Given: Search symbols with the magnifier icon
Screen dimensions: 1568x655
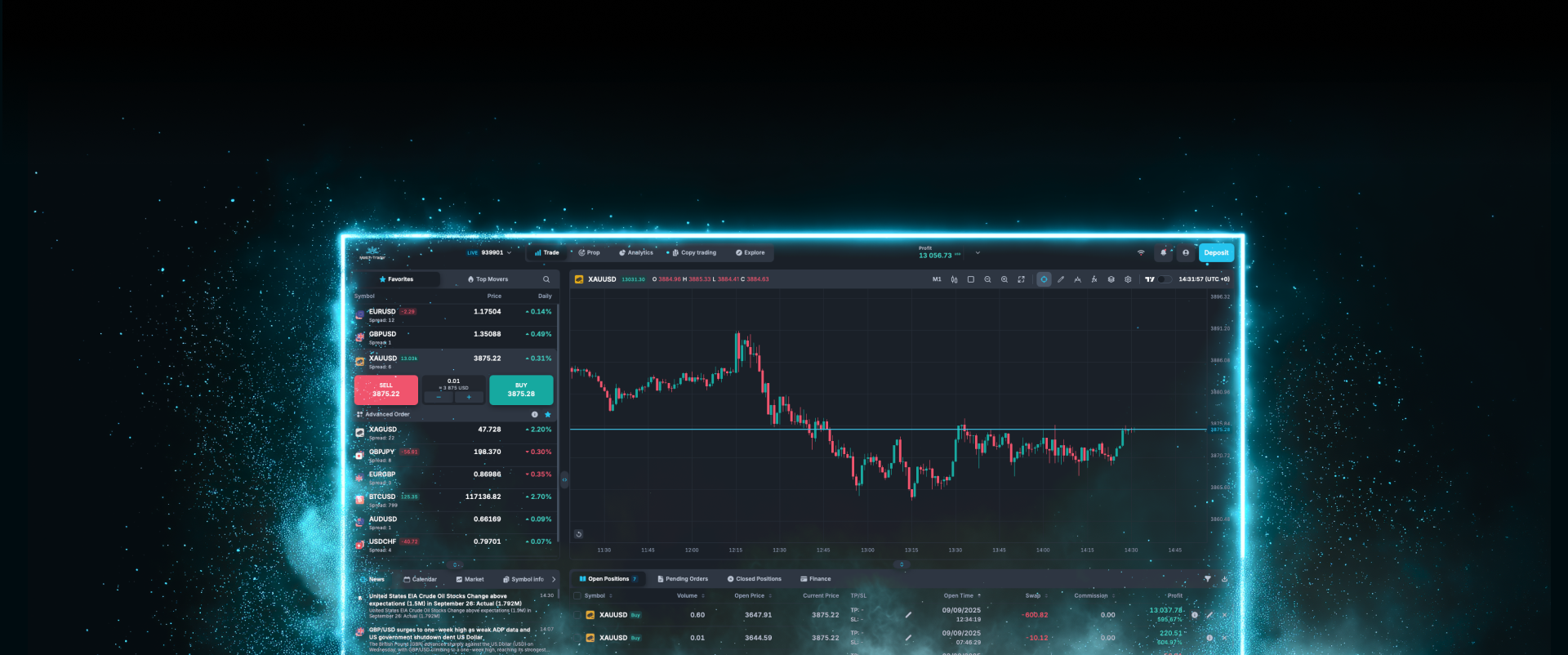Looking at the screenshot, I should 546,279.
